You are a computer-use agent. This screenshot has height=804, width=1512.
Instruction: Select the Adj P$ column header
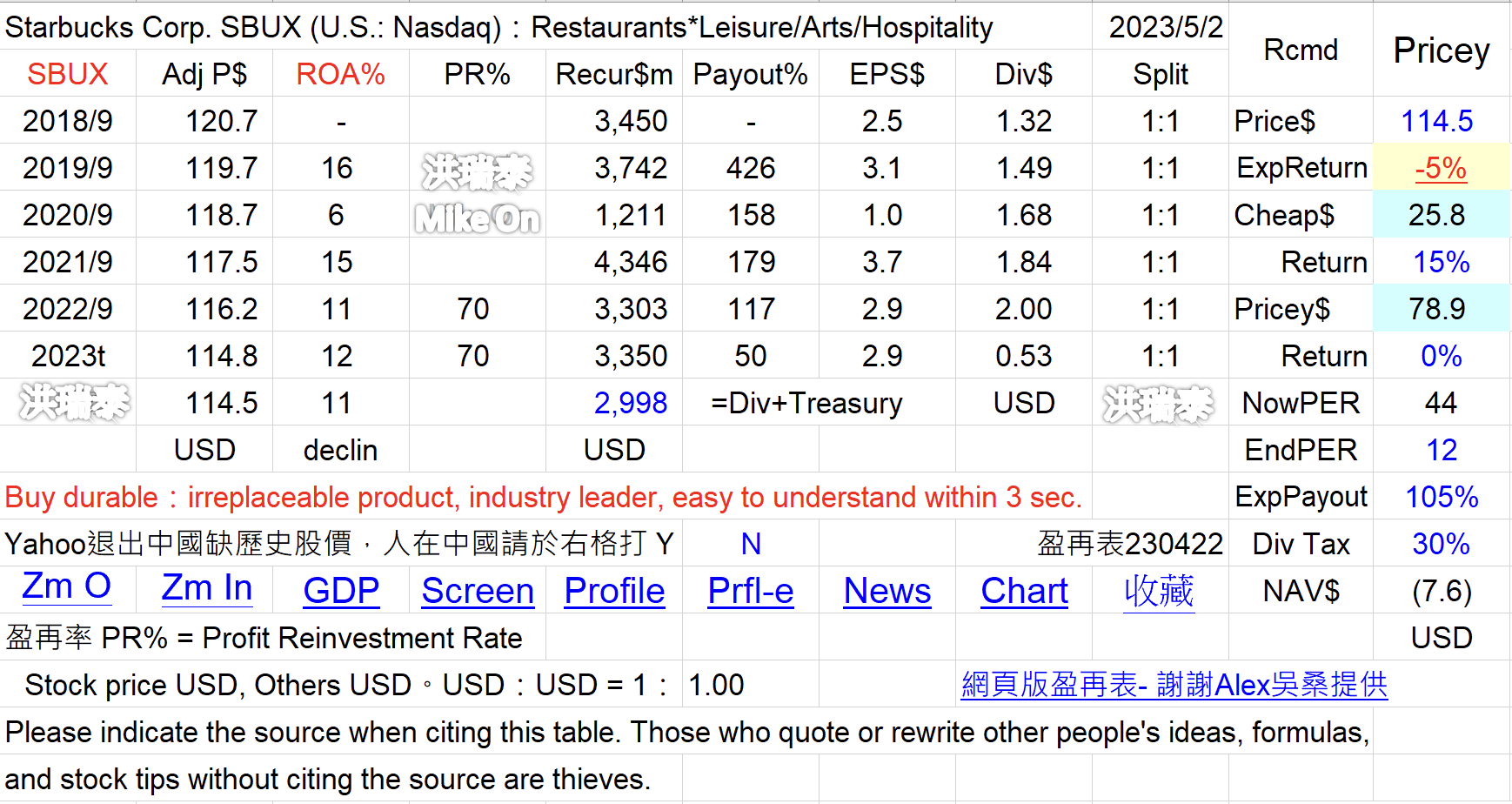(x=204, y=74)
